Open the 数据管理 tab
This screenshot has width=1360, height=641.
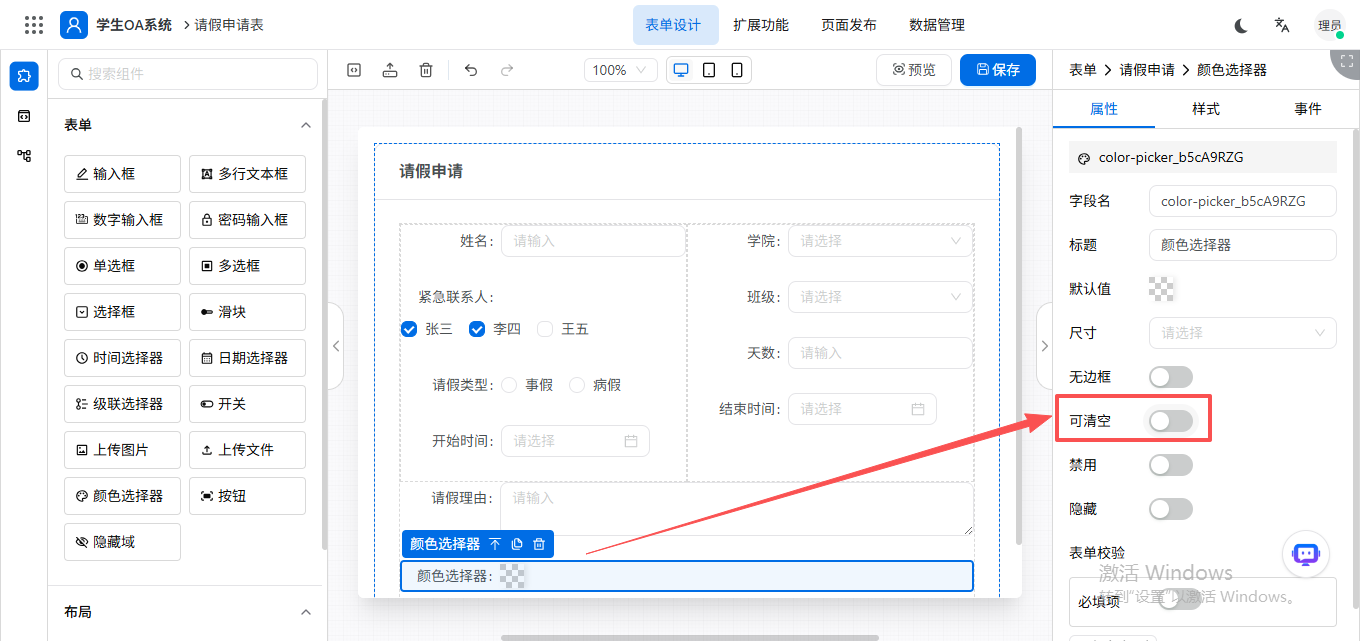937,25
